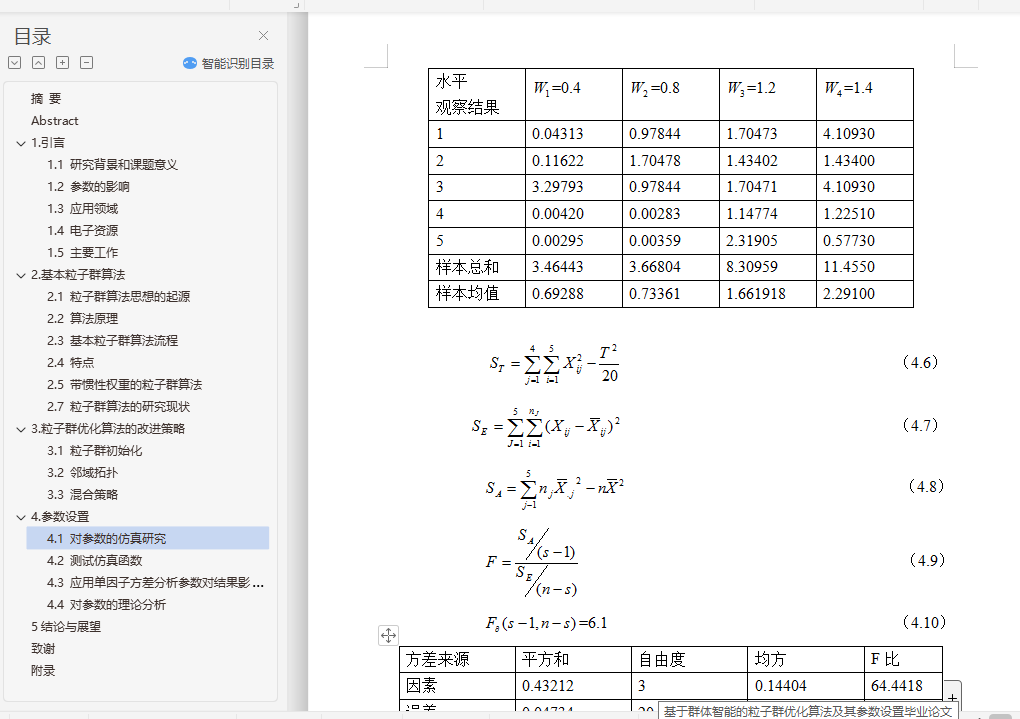Select highlighted 4.1 对参数的仿真研究

tap(148, 539)
